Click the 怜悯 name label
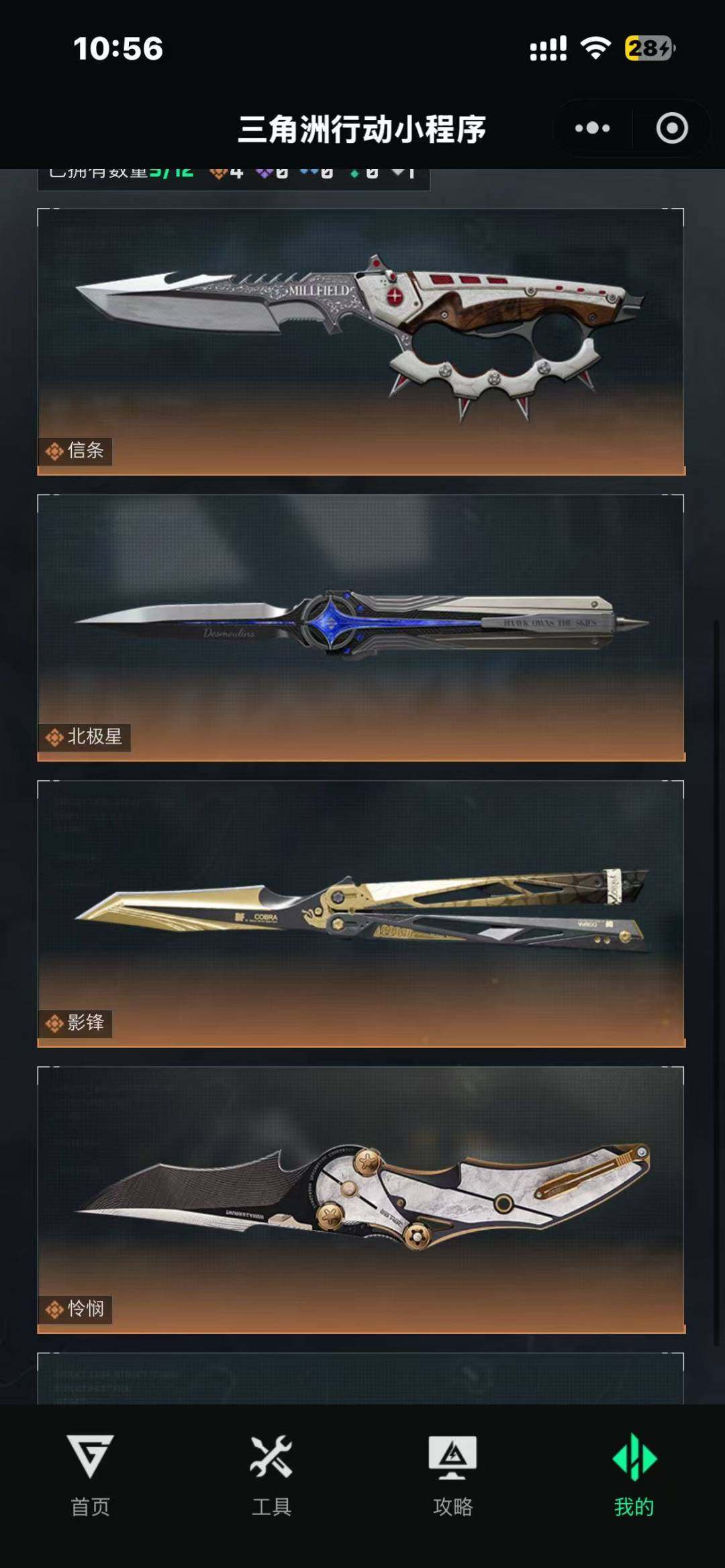Screen dimensions: 725x1568 (86, 1308)
